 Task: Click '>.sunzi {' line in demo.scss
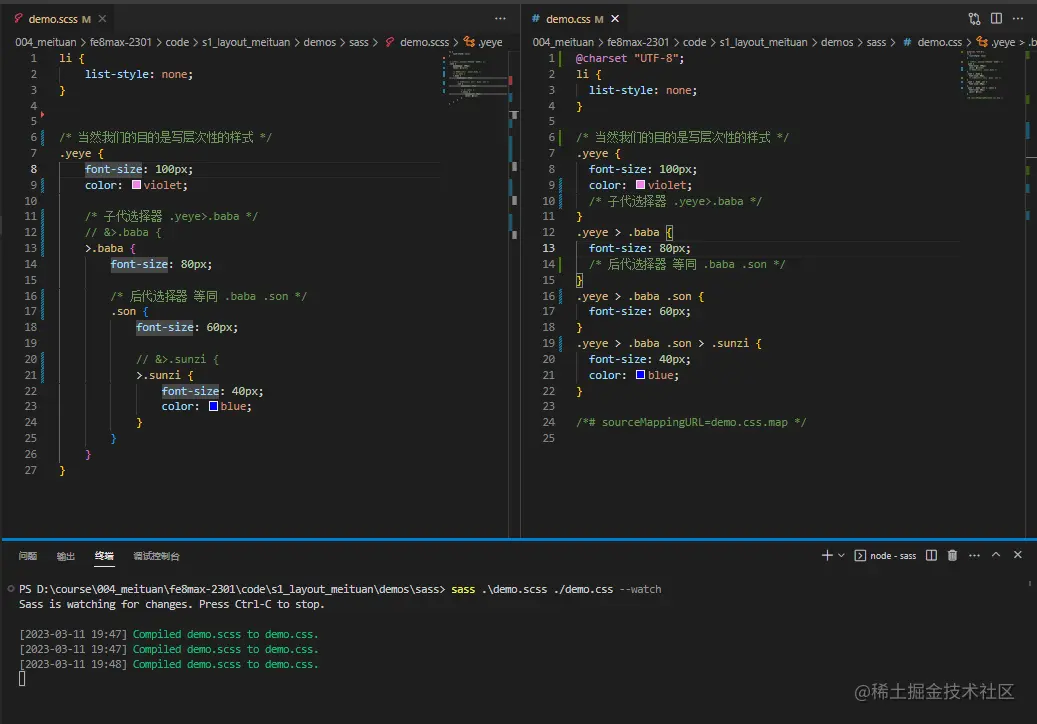[165, 375]
